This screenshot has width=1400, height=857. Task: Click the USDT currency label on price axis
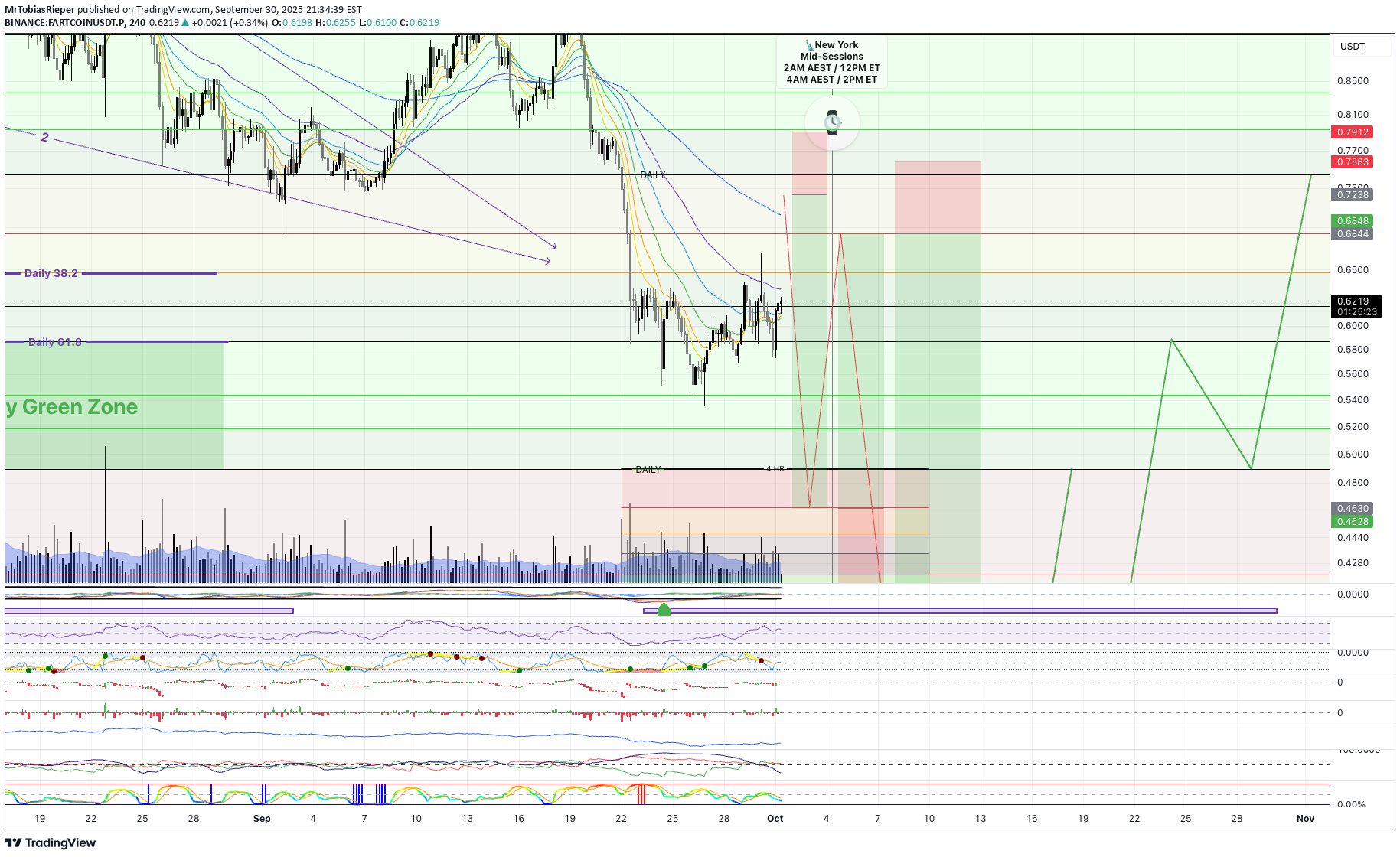1353,47
